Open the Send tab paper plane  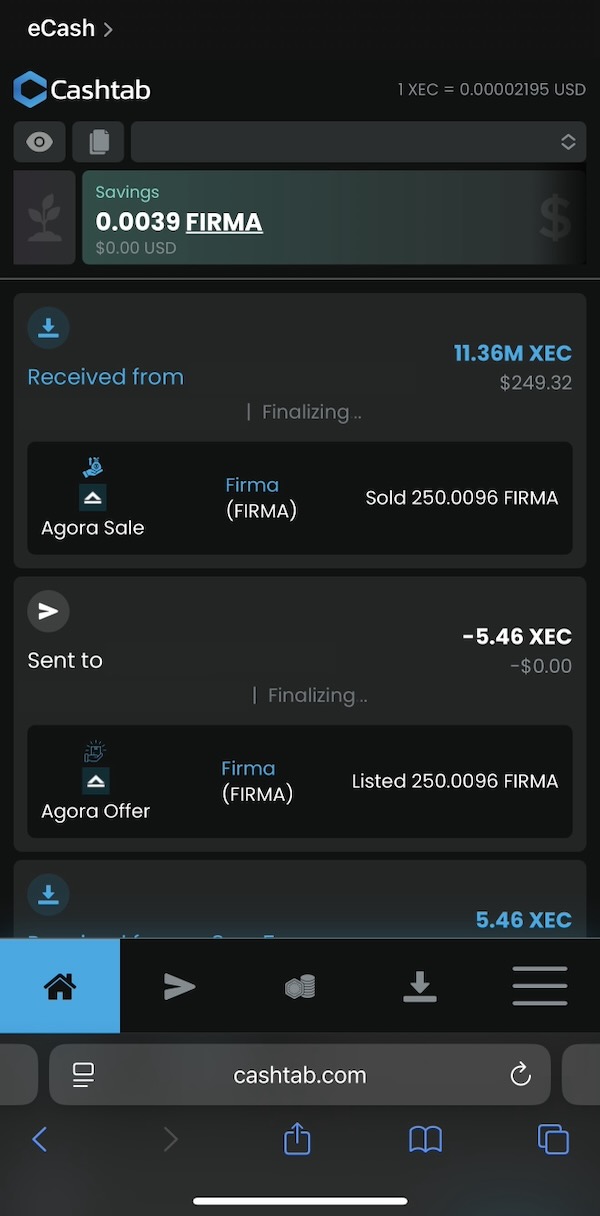[x=180, y=986]
